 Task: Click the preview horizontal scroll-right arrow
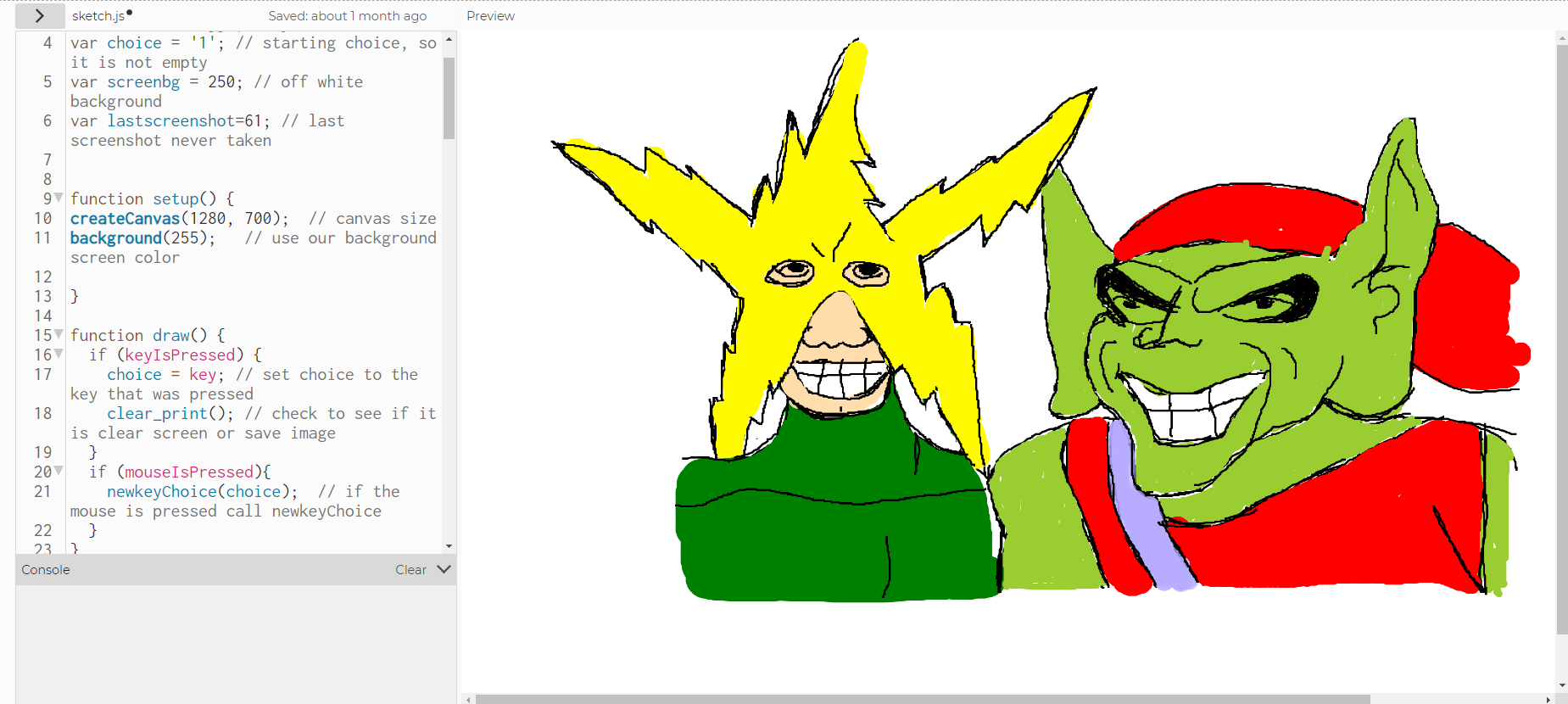(x=1548, y=699)
